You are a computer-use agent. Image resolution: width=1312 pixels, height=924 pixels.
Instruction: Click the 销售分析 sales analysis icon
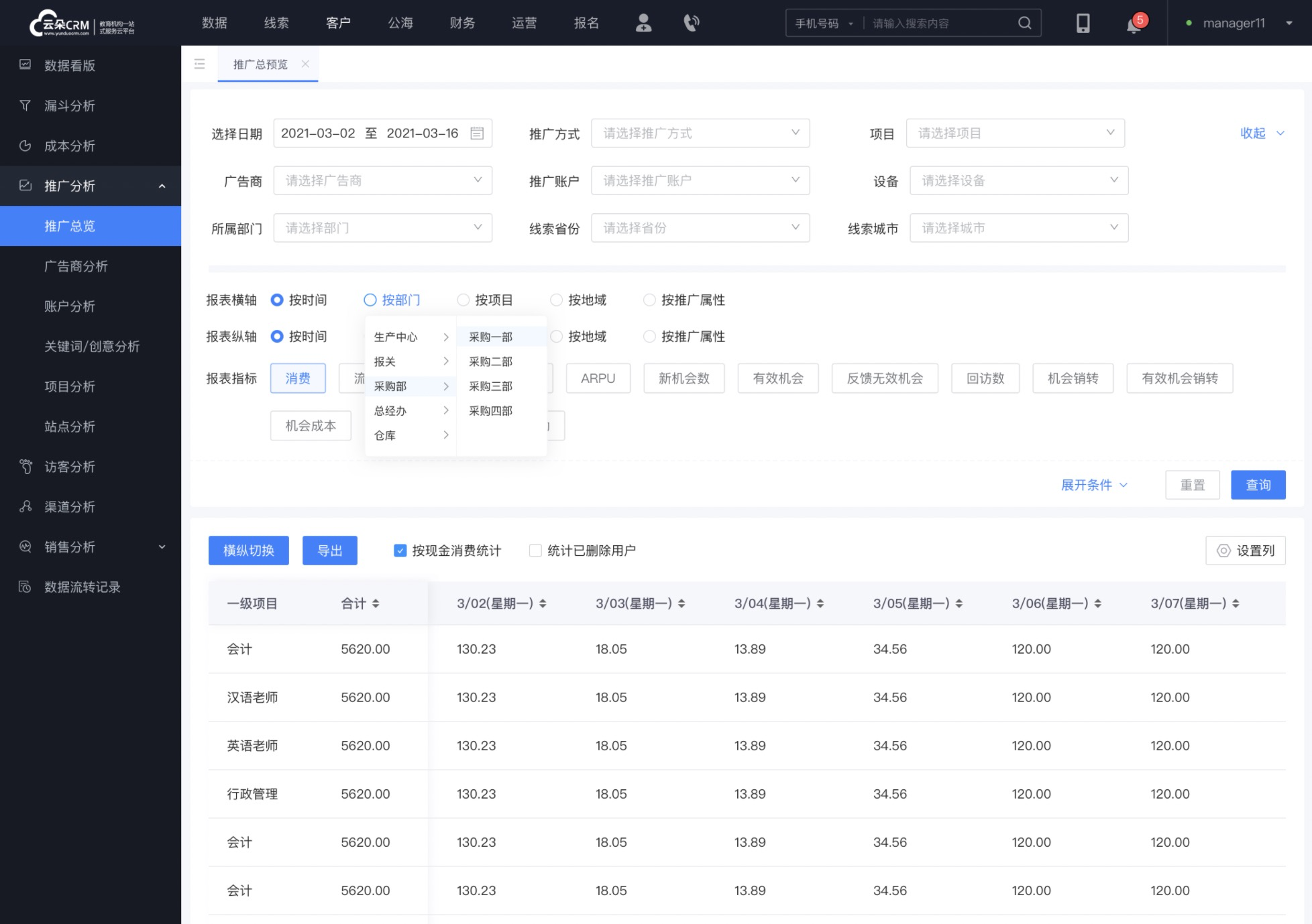point(25,547)
